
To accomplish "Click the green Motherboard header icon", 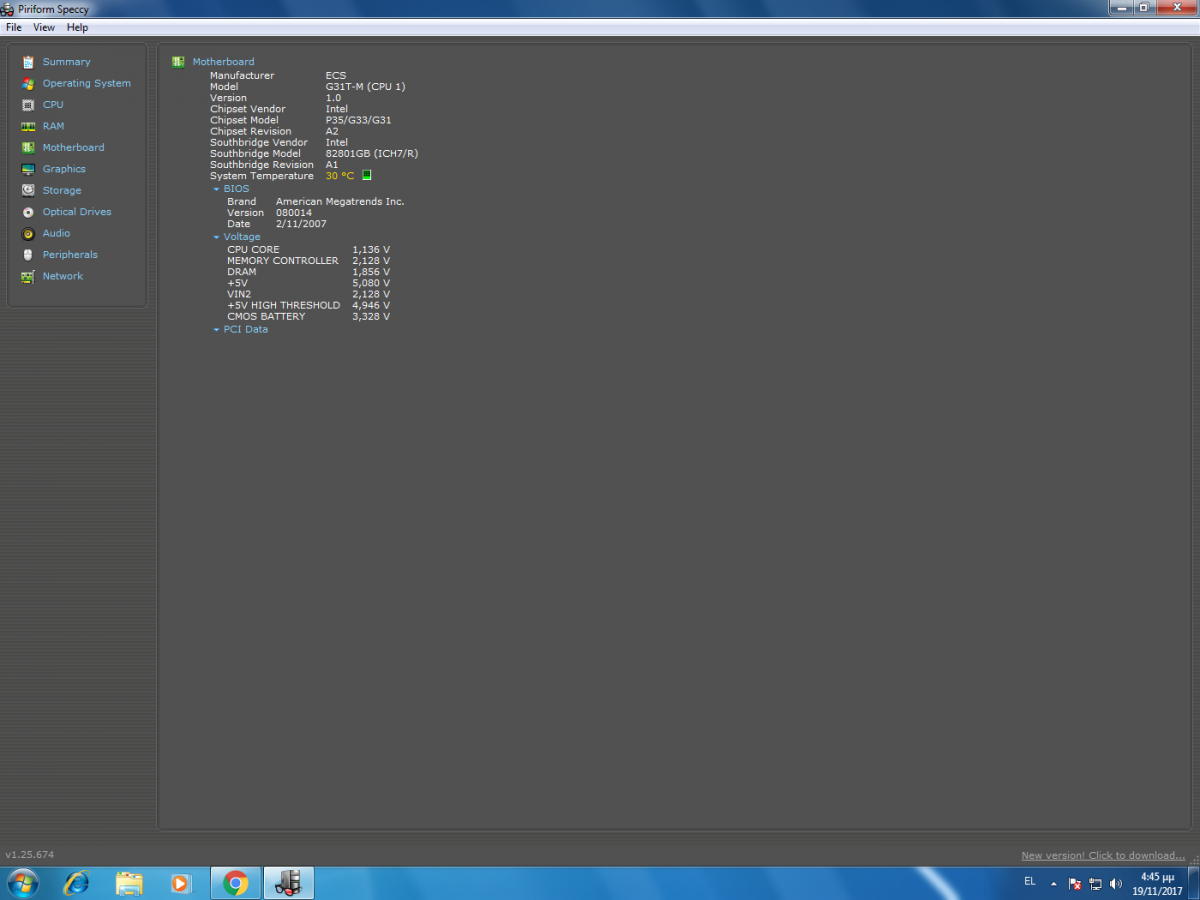I will coord(178,61).
